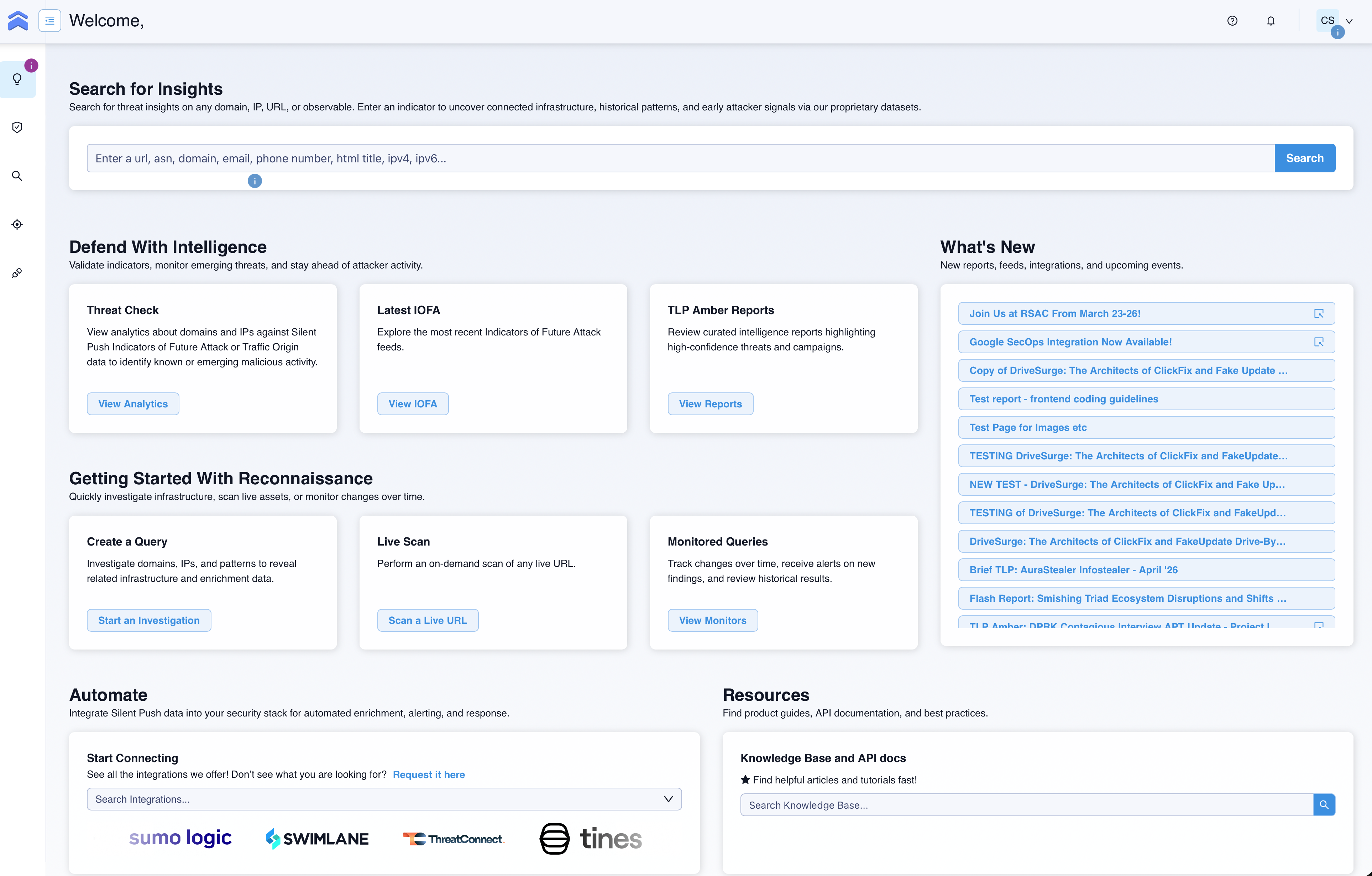Click the Latest IOFA card title

pyautogui.click(x=409, y=310)
